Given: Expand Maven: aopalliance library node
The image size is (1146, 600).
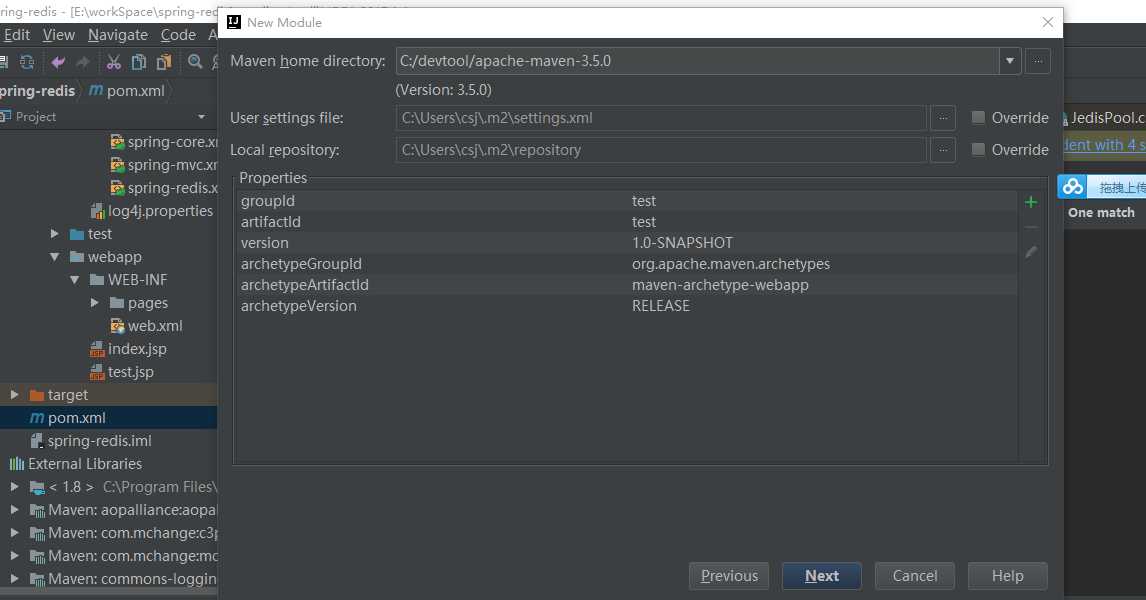Looking at the screenshot, I should 15,509.
